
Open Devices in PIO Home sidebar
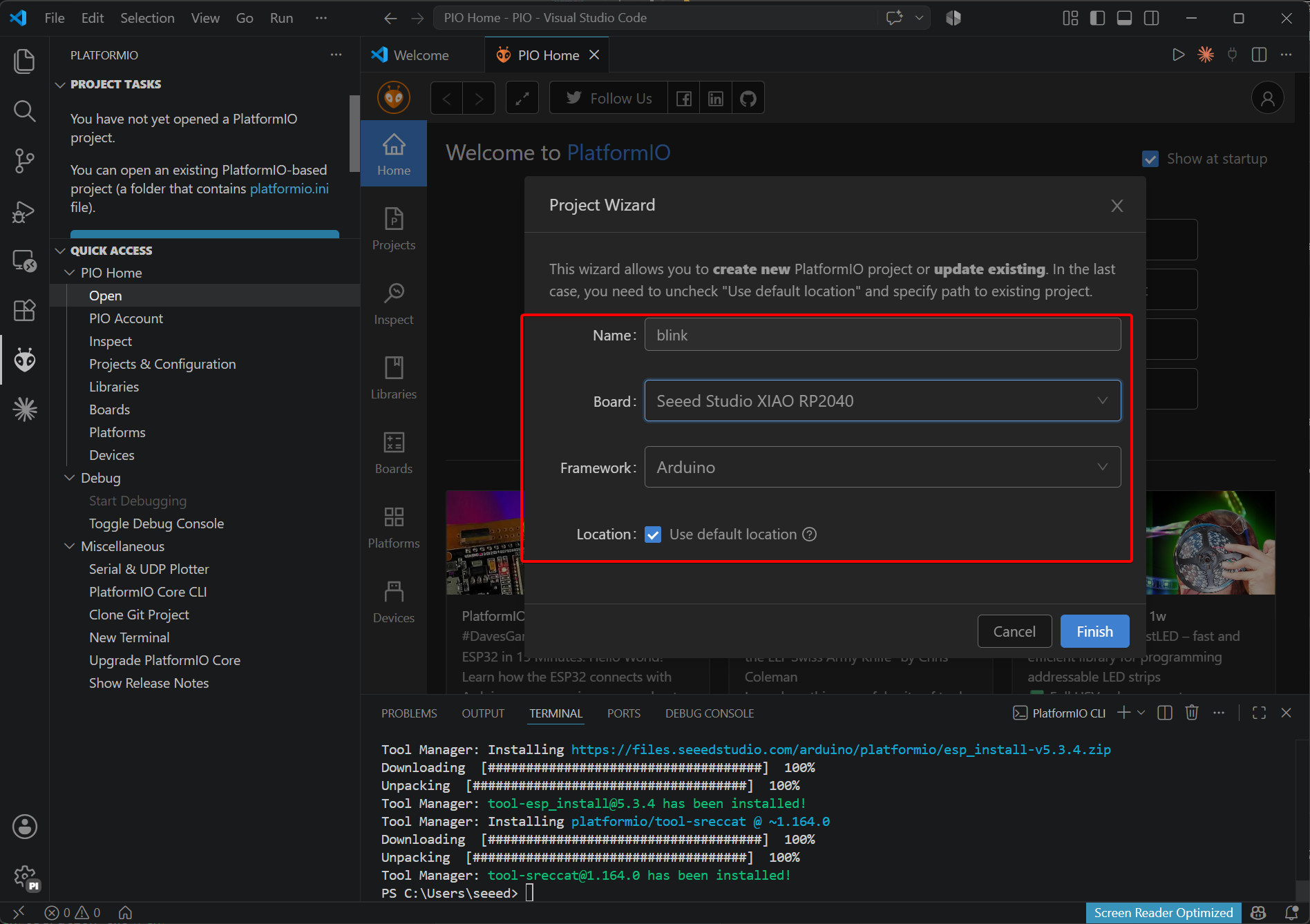coord(394,601)
